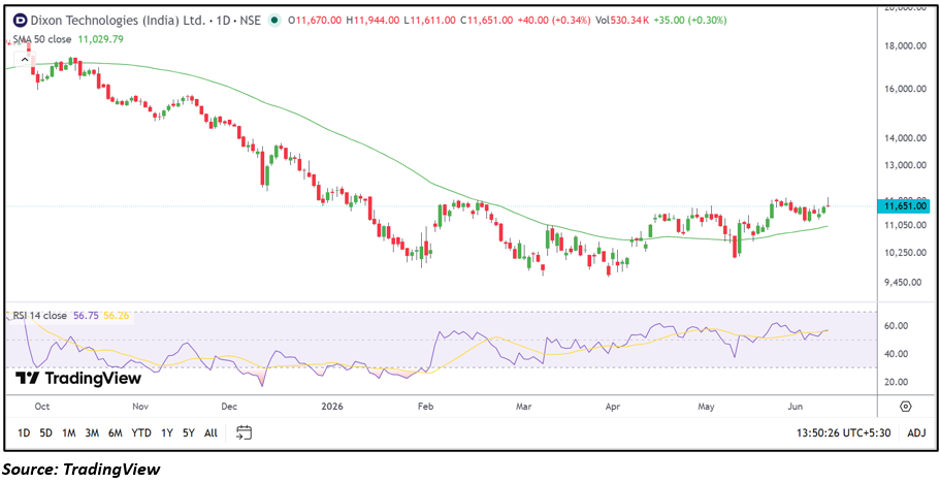Click the 14,000.00 price axis label
Screen dimensions: 940x483
tap(906, 138)
